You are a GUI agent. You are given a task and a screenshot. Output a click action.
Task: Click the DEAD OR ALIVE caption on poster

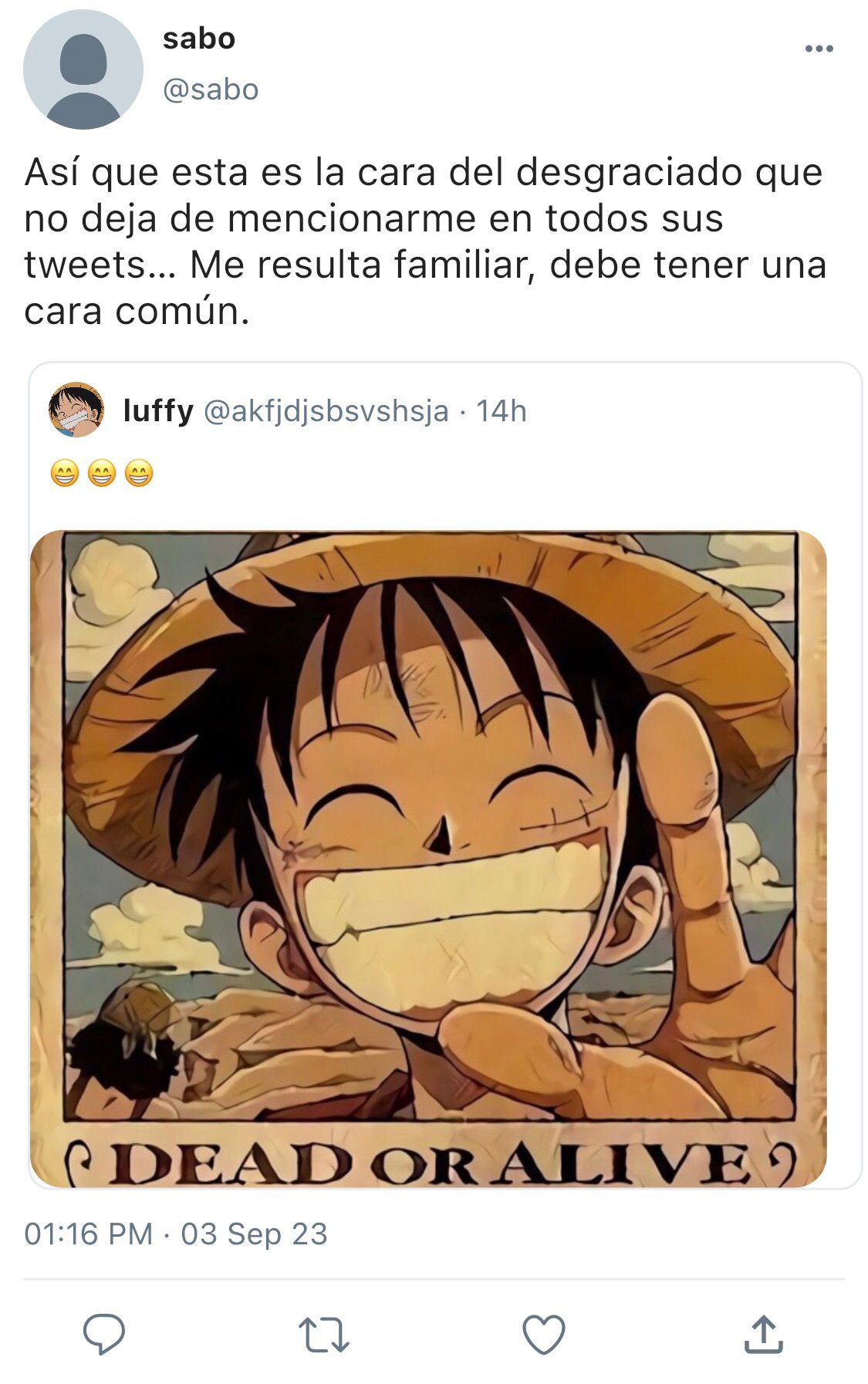click(428, 1163)
